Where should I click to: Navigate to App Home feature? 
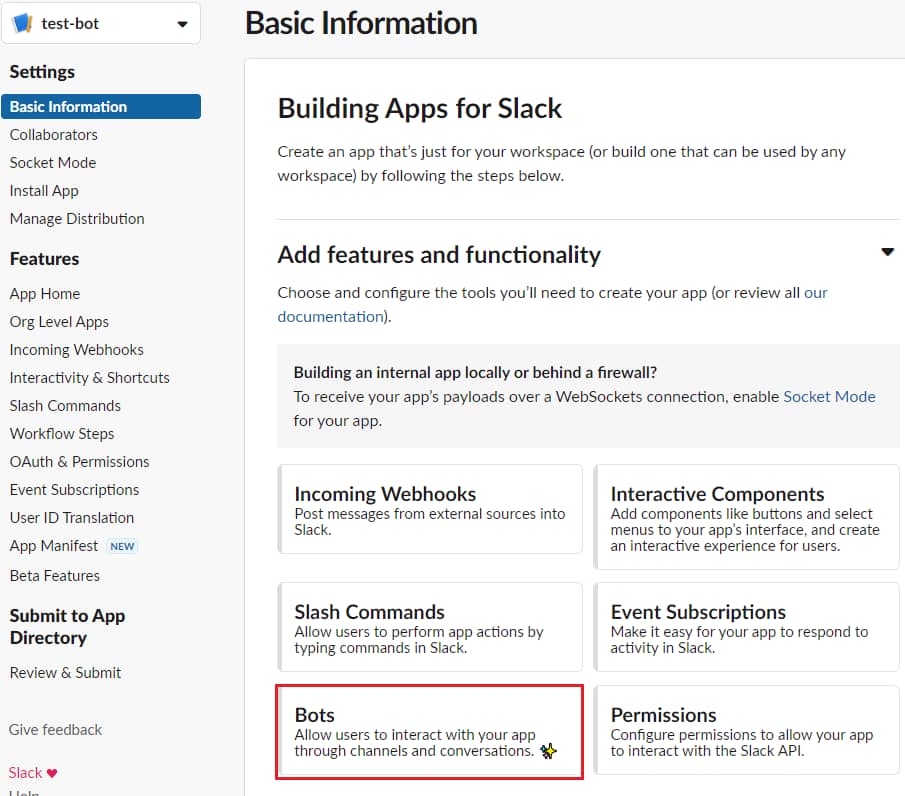(44, 294)
